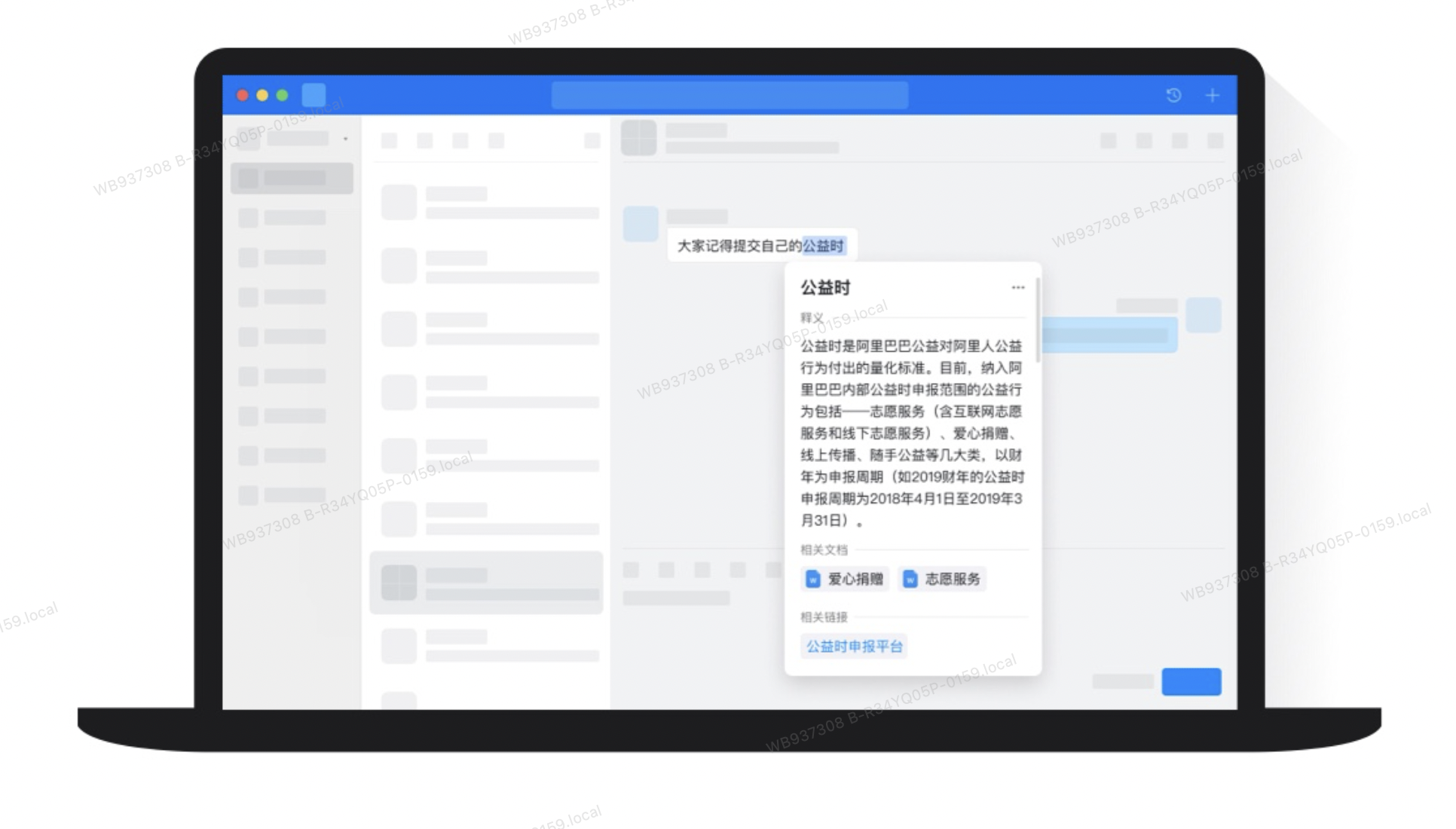
Task: Click the Word icon on the 爱心捐赠 chip
Action: point(812,580)
